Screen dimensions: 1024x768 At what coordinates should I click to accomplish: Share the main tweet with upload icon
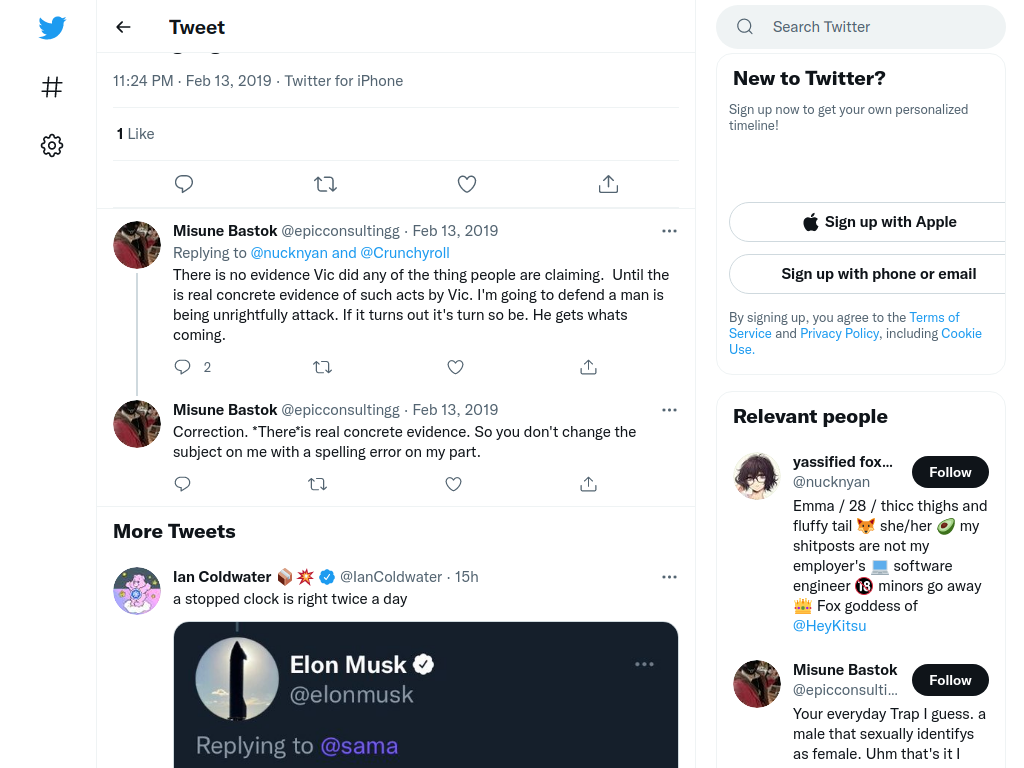608,184
